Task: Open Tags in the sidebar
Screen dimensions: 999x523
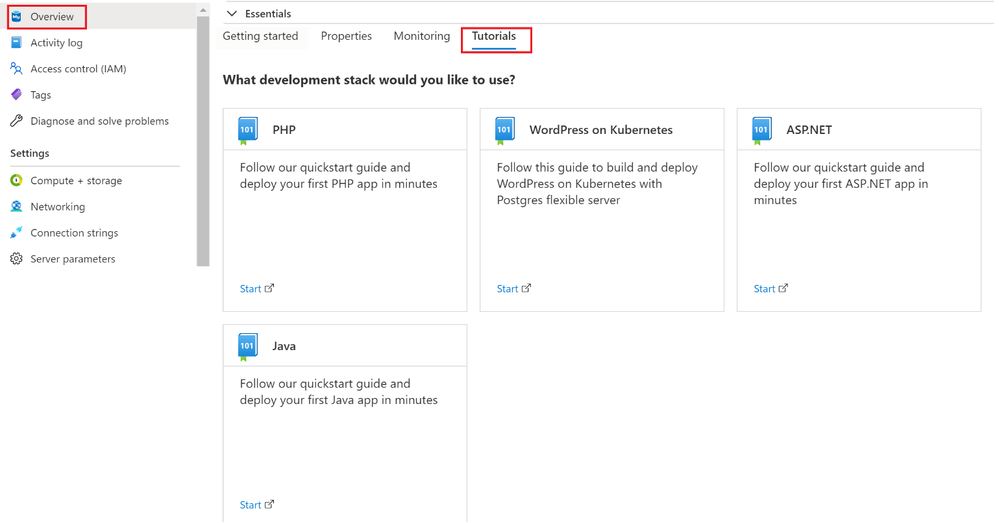Action: tap(40, 95)
